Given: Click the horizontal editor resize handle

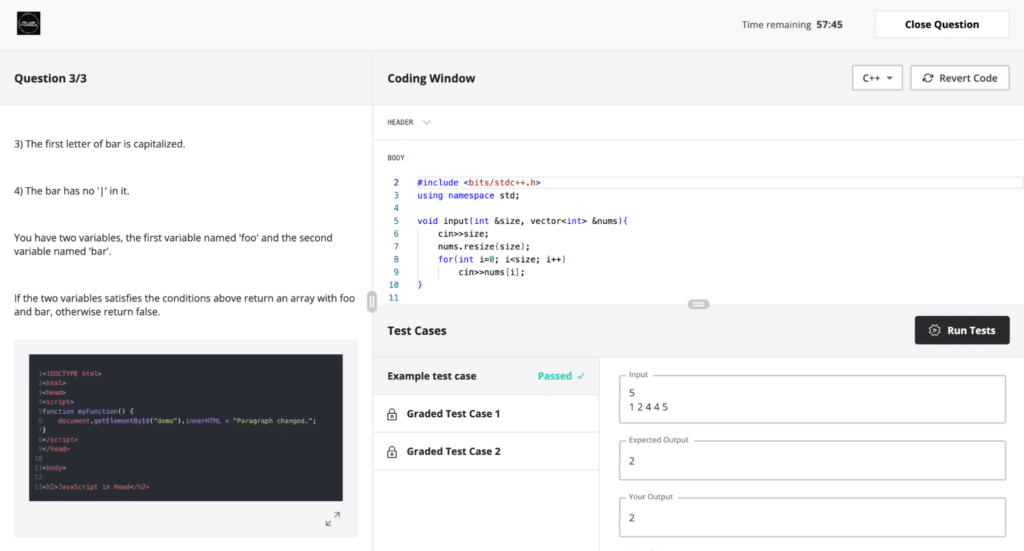Looking at the screenshot, I should [x=698, y=304].
